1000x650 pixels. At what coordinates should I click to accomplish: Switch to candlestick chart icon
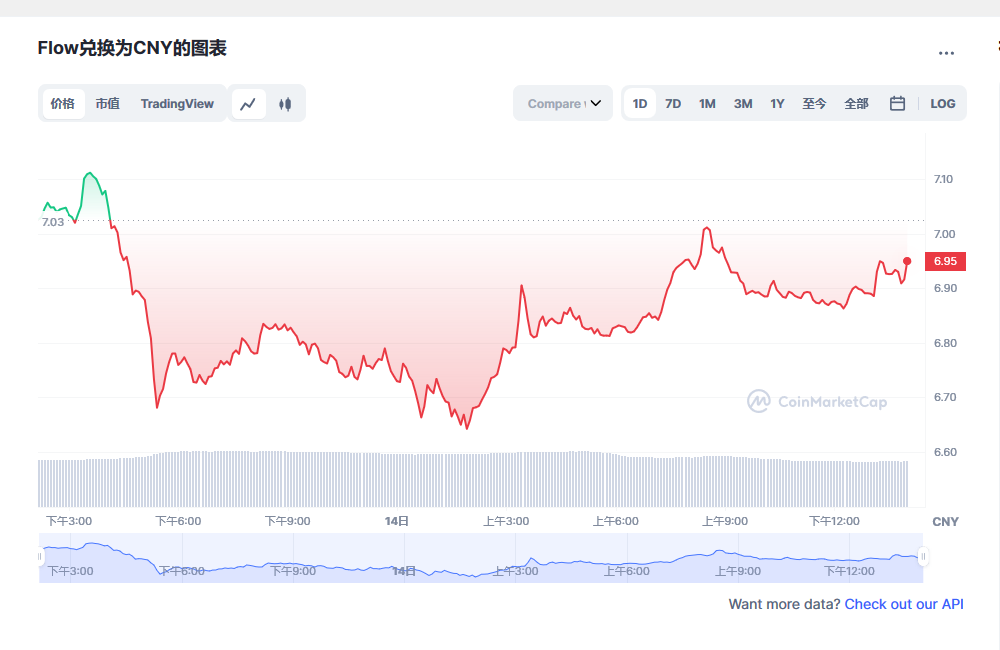pos(285,104)
